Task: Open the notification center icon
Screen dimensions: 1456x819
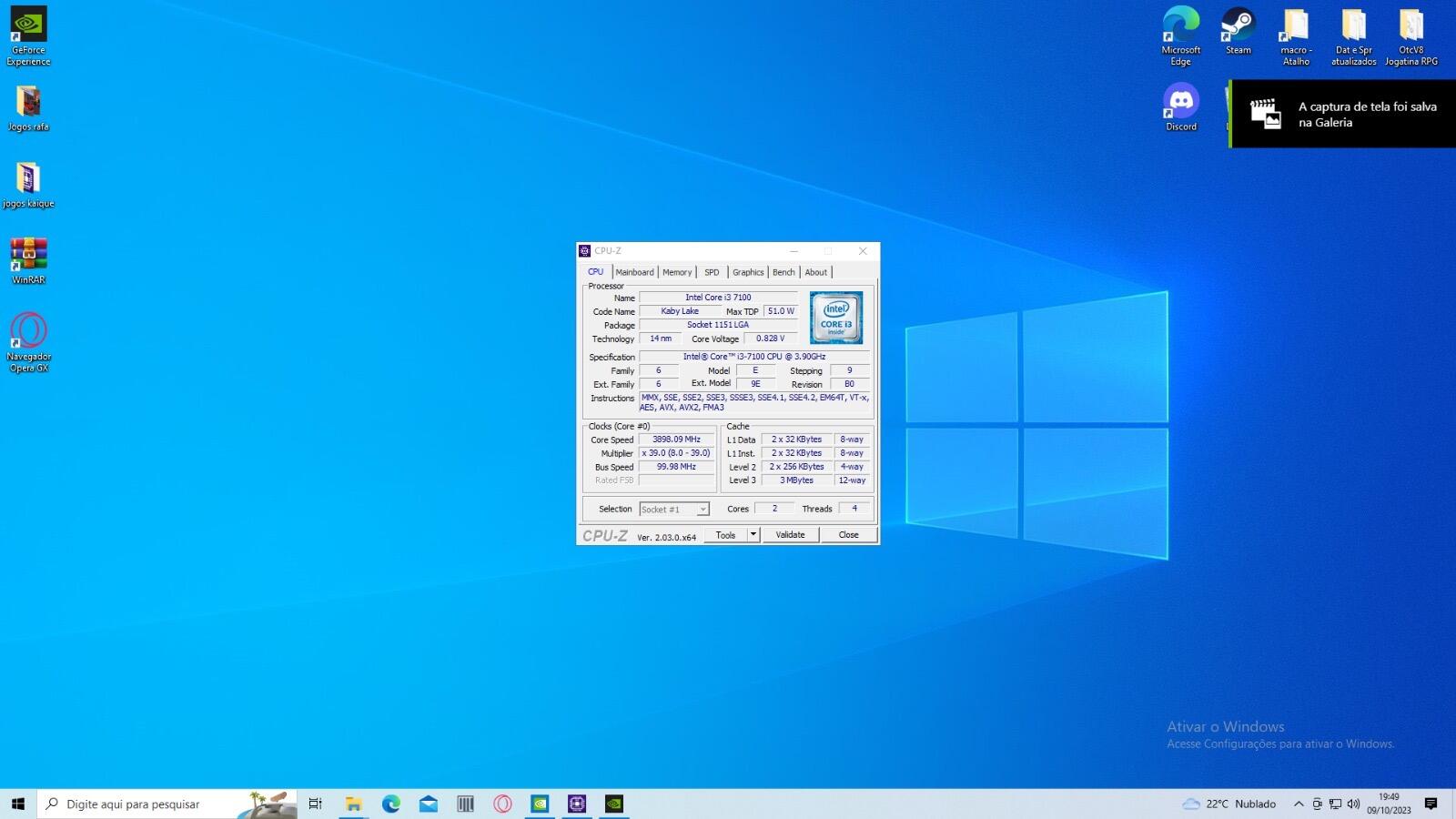Action: (1431, 804)
